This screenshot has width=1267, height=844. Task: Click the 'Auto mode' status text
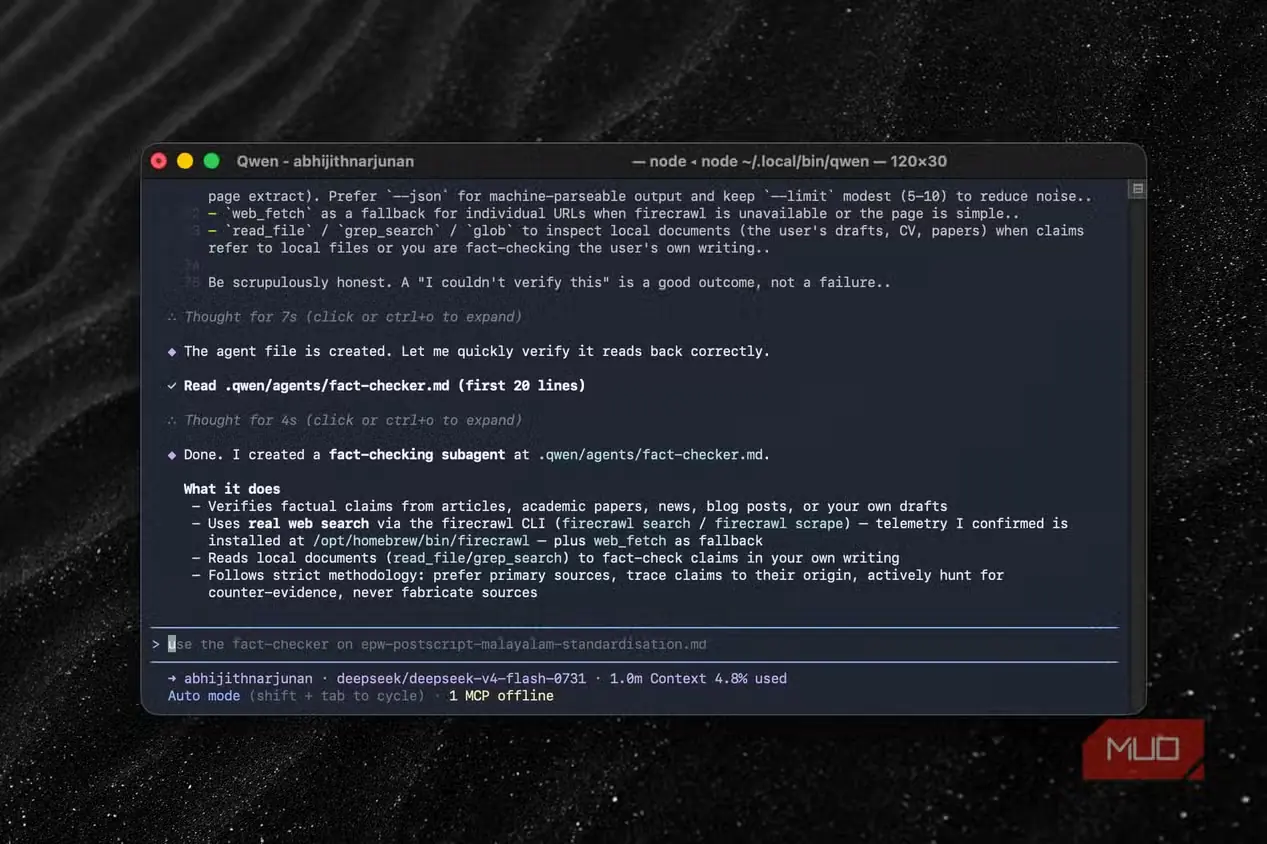point(204,695)
